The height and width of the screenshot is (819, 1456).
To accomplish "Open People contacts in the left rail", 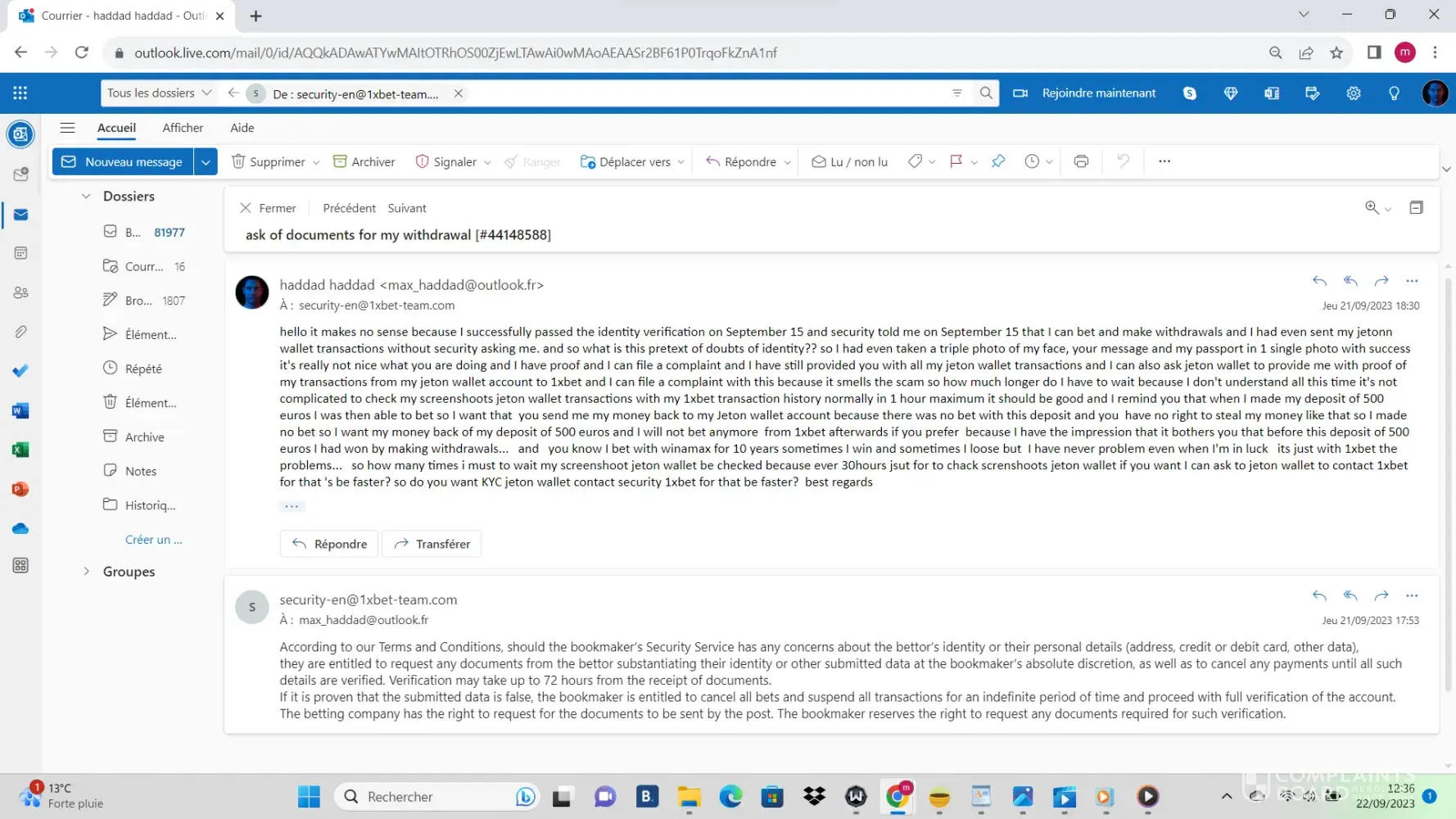I will pyautogui.click(x=21, y=292).
